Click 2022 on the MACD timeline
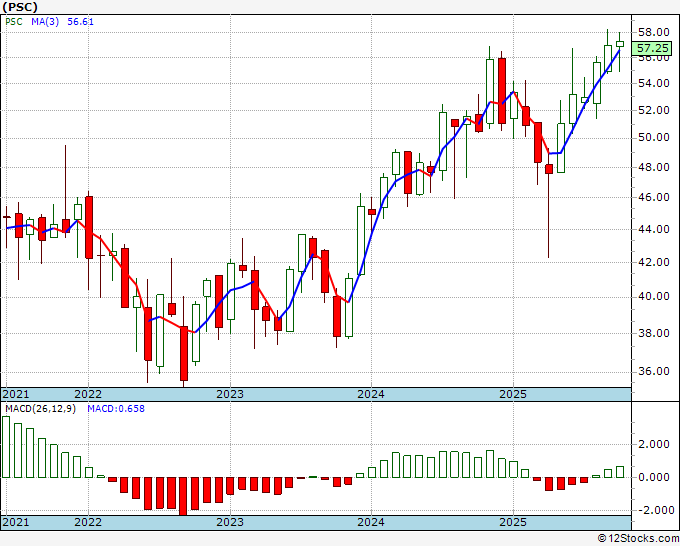 88,522
